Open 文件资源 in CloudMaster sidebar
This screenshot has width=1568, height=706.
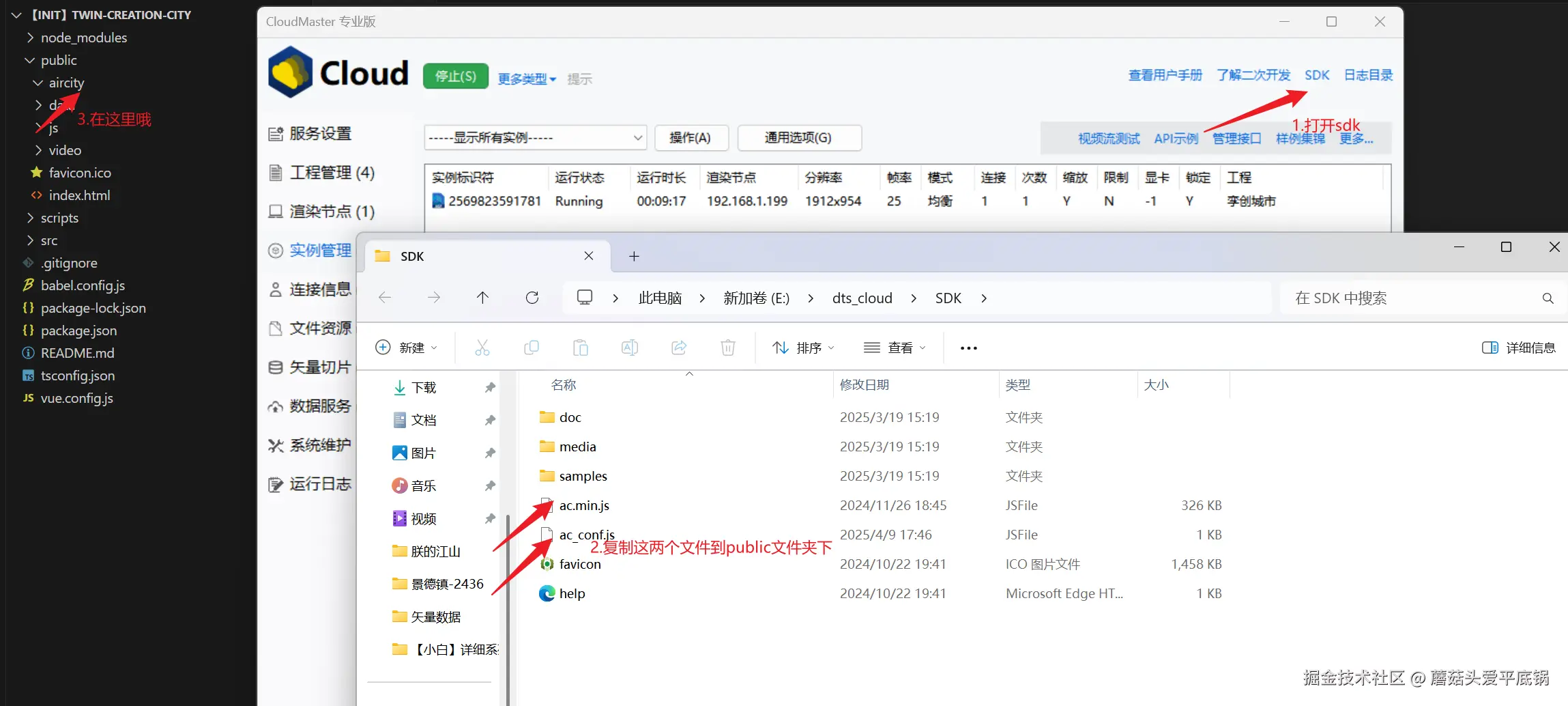(310, 328)
